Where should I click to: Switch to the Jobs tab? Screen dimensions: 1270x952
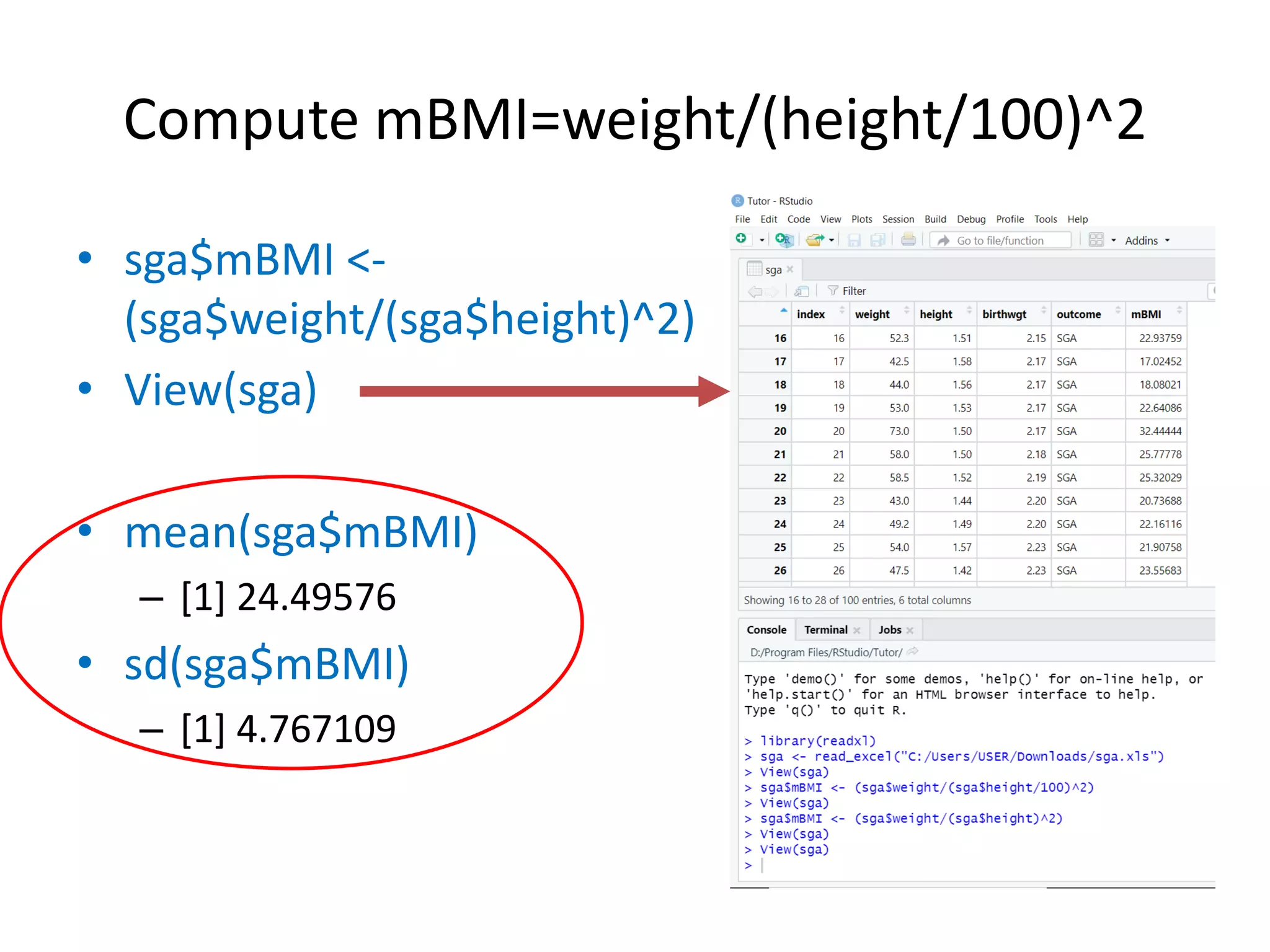[x=890, y=630]
